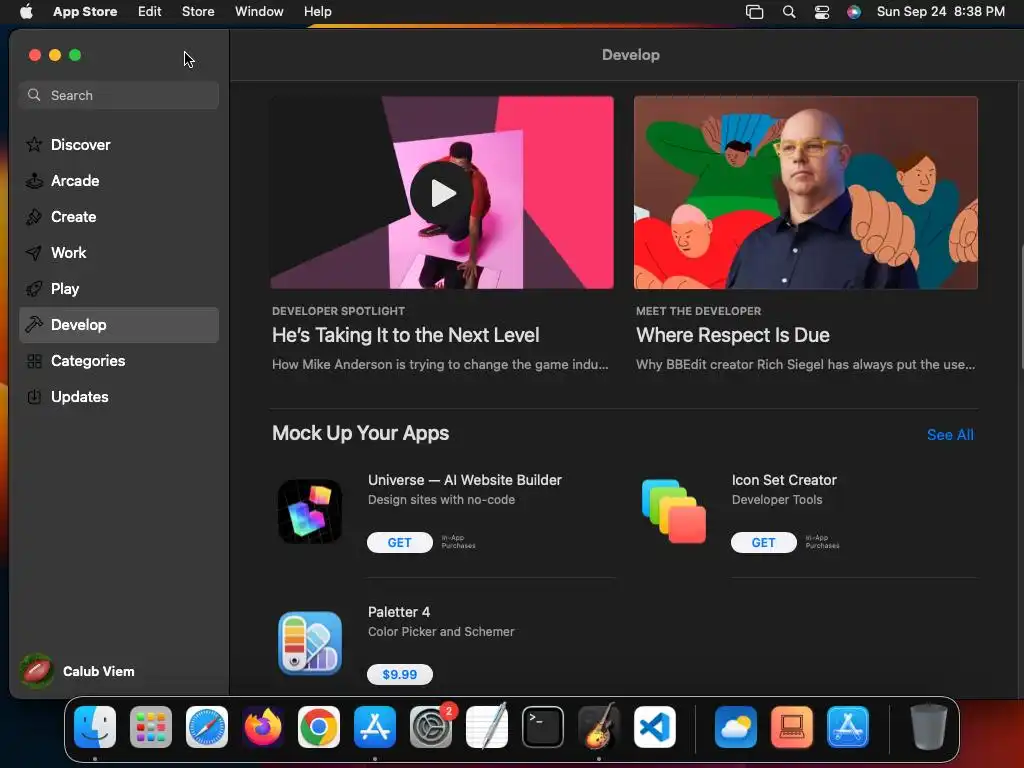Viewport: 1024px width, 768px height.
Task: Activate Siri from the menu bar
Action: (x=854, y=12)
